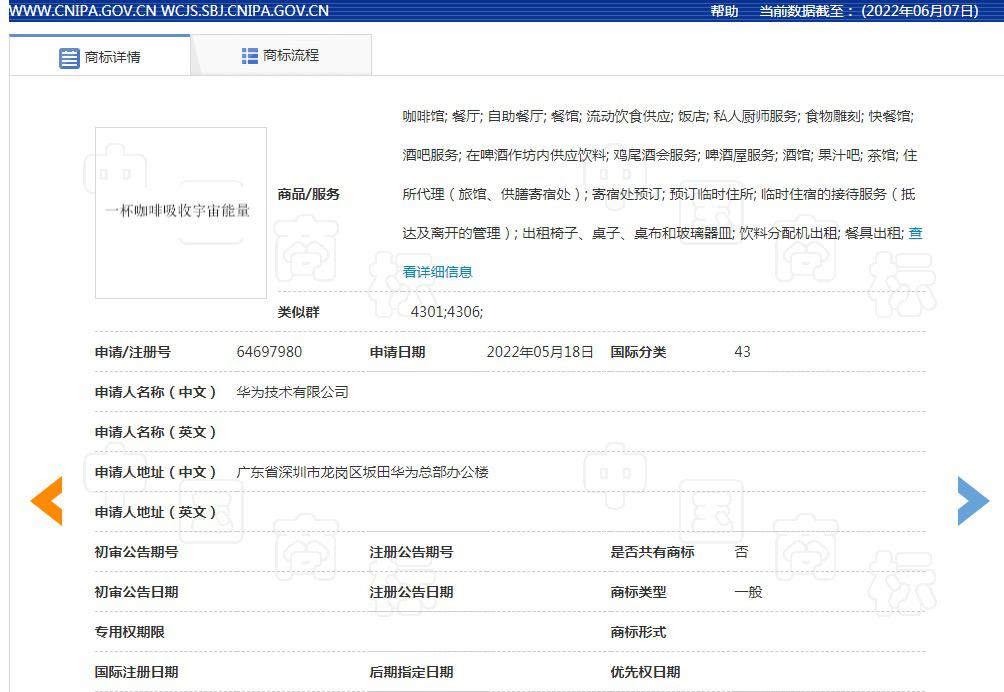Screen dimensions: 1004x692
Task: Go to the next trademark with the blue arrow
Action: pos(973,501)
